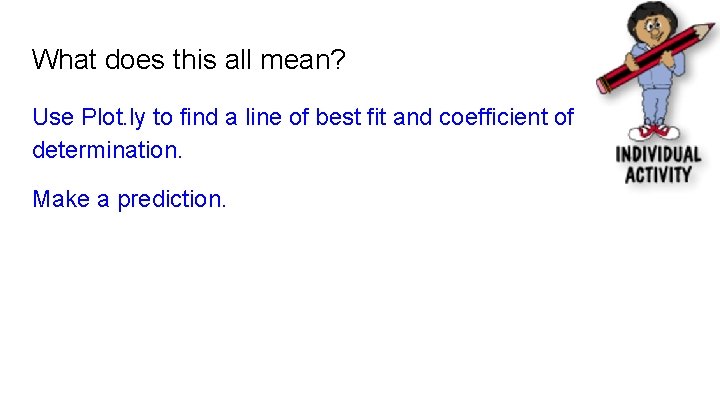
Task: Click the pink eraser end of the pencil
Action: point(602,86)
